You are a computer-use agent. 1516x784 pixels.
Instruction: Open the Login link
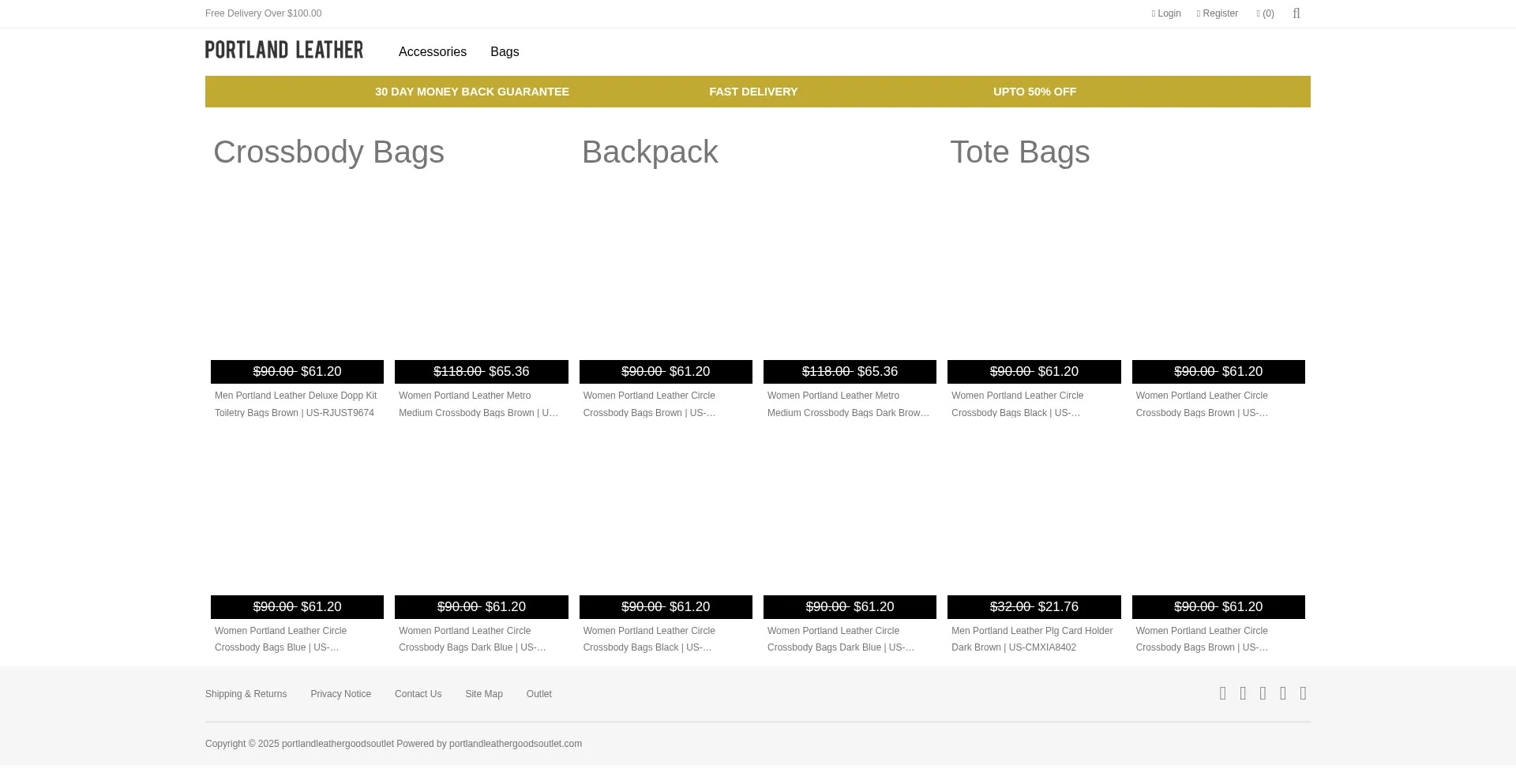tap(1166, 13)
